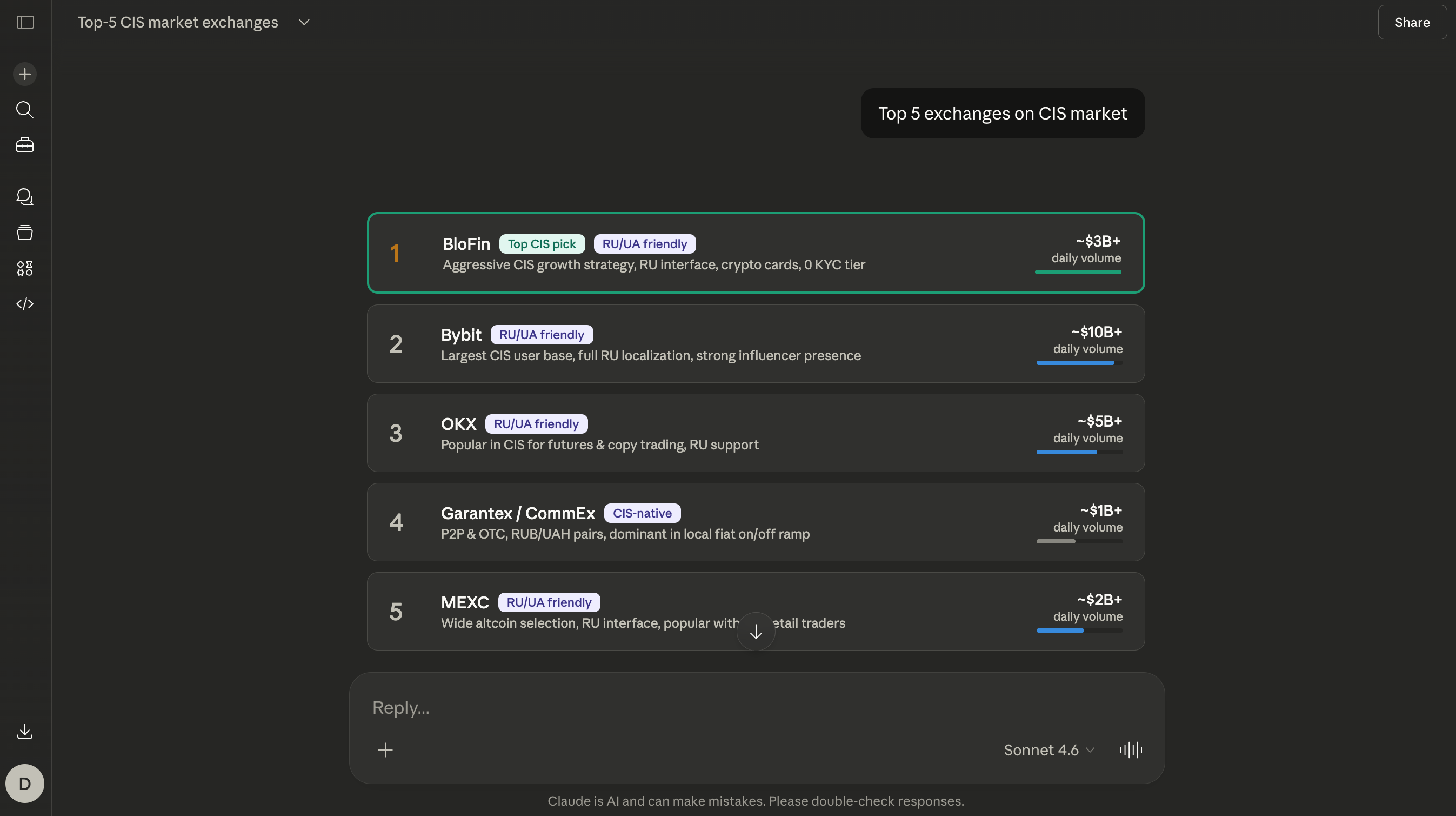Open the chats bubble icon
Image resolution: width=1456 pixels, height=816 pixels.
coord(25,197)
